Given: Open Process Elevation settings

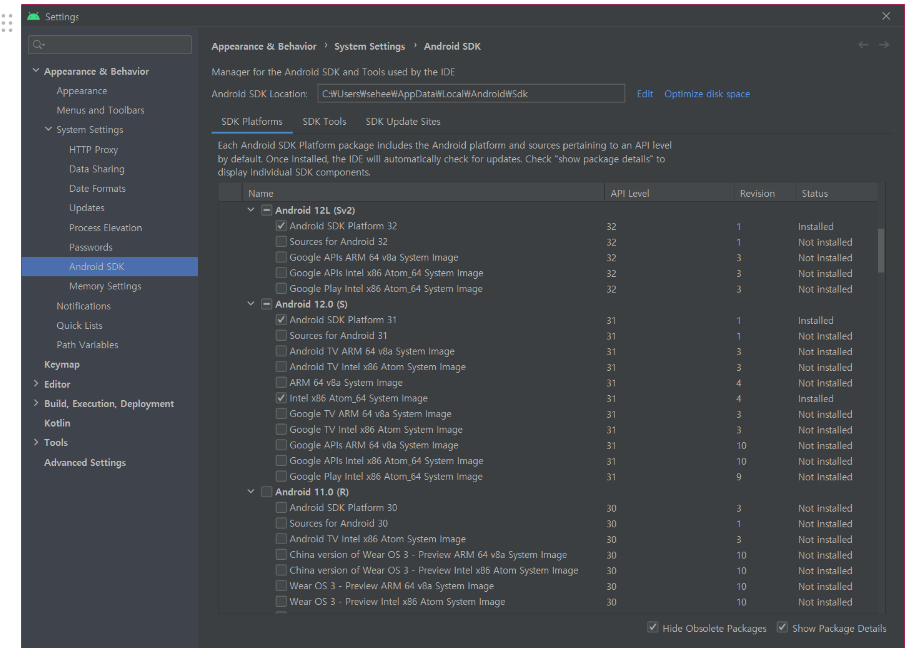Looking at the screenshot, I should tap(105, 228).
